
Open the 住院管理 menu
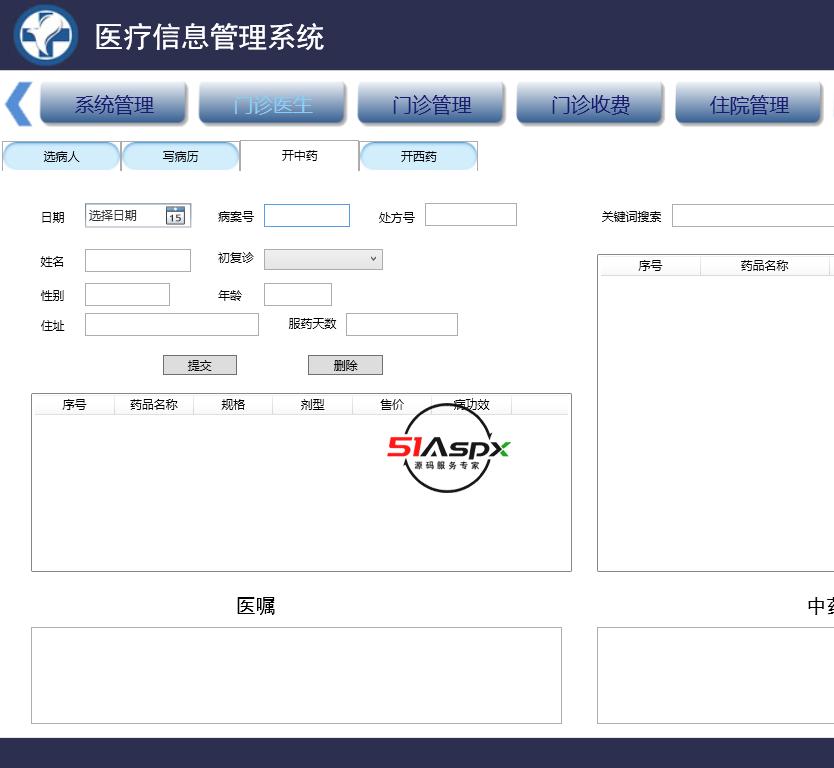tap(749, 104)
